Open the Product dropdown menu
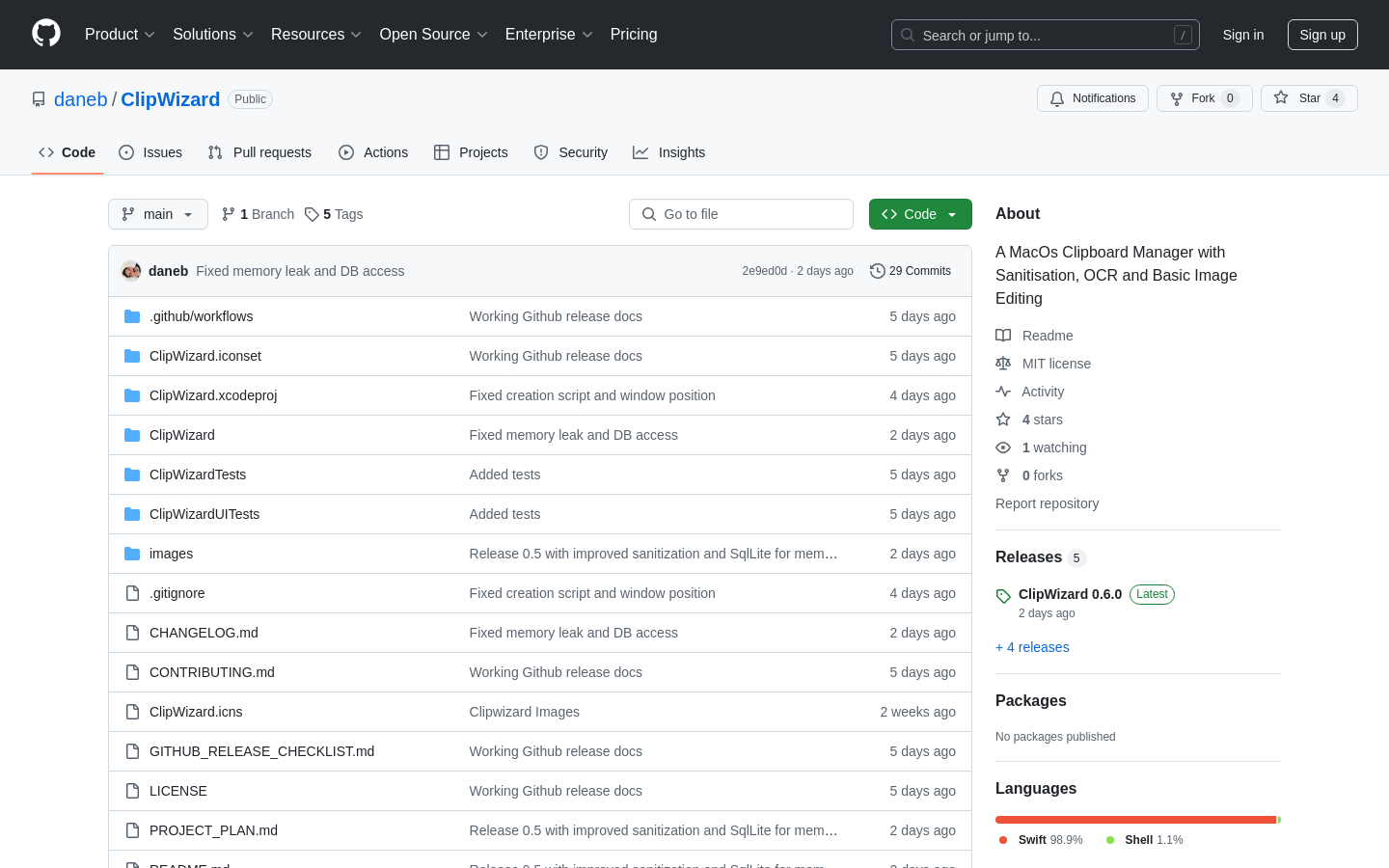1389x868 pixels. click(x=120, y=35)
